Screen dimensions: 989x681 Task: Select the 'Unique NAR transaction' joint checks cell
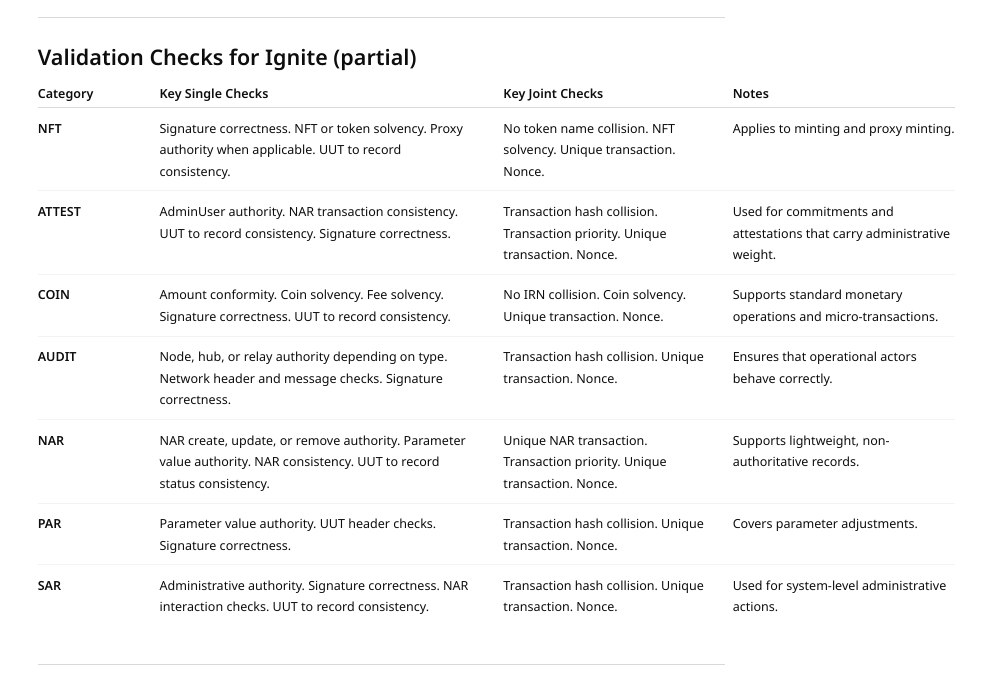click(x=584, y=462)
